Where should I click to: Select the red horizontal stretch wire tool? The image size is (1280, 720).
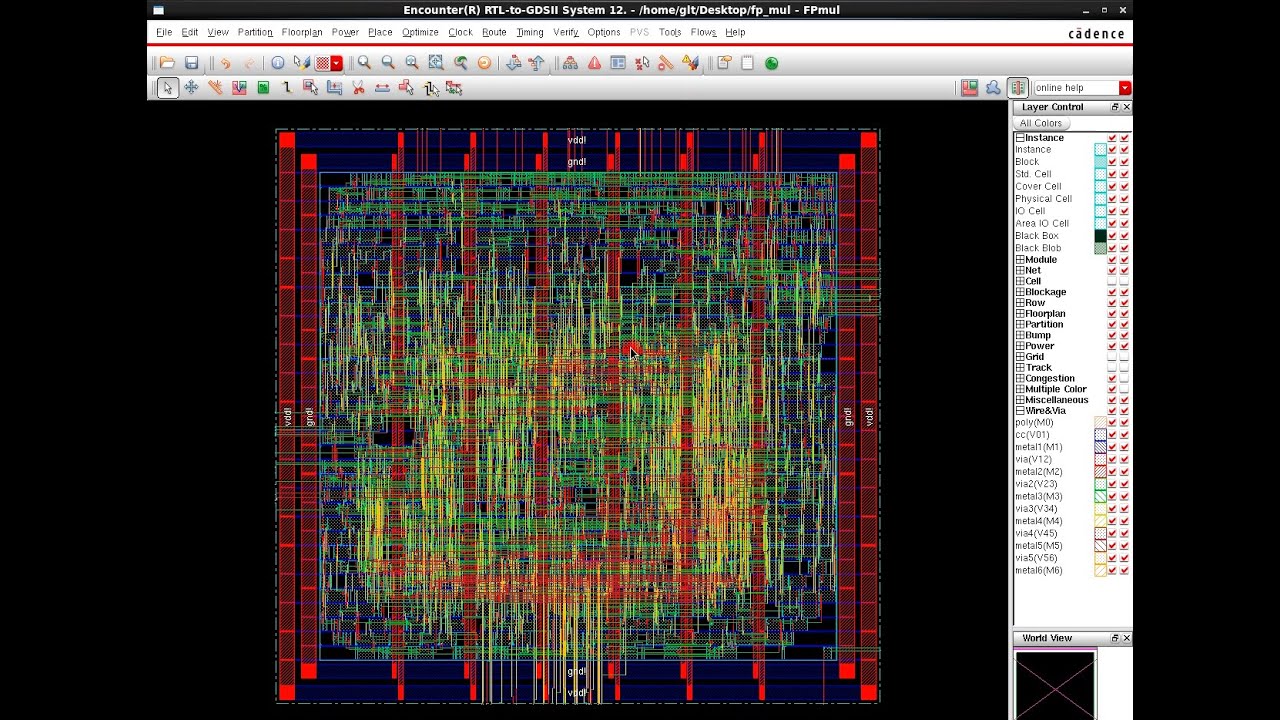coord(382,88)
